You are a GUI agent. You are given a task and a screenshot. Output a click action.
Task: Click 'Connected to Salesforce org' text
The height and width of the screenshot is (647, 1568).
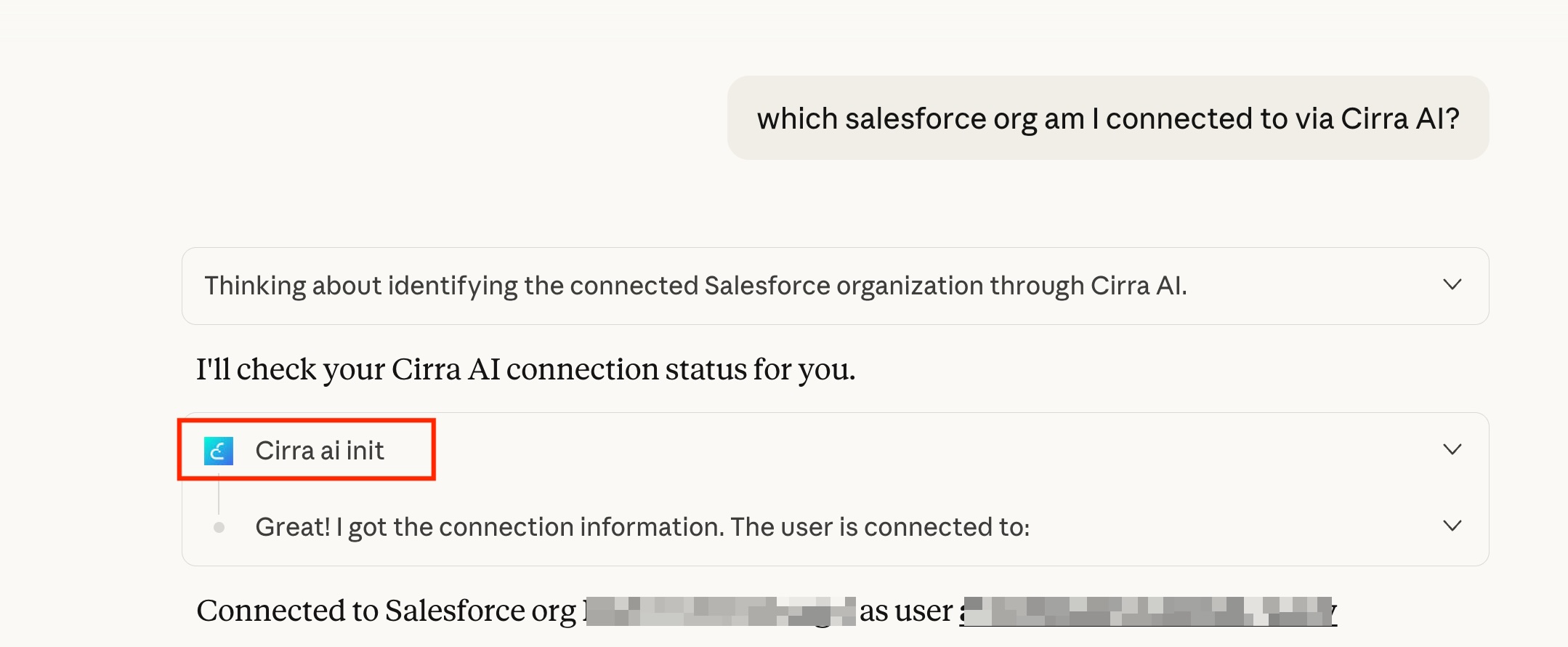click(x=385, y=611)
